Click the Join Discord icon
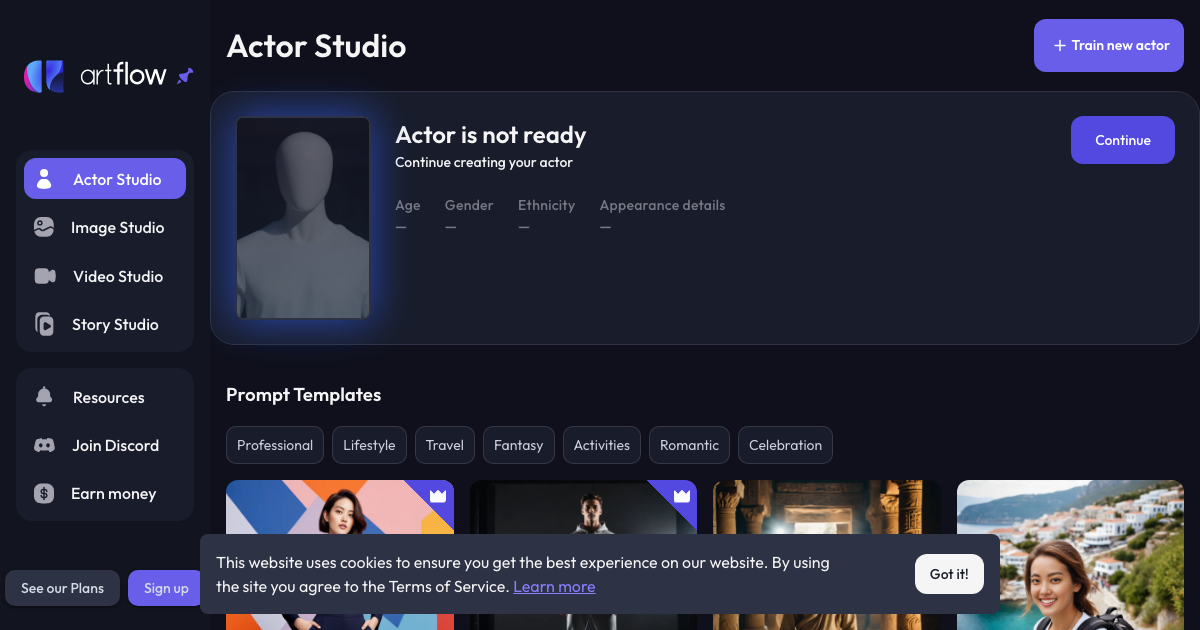 44,445
